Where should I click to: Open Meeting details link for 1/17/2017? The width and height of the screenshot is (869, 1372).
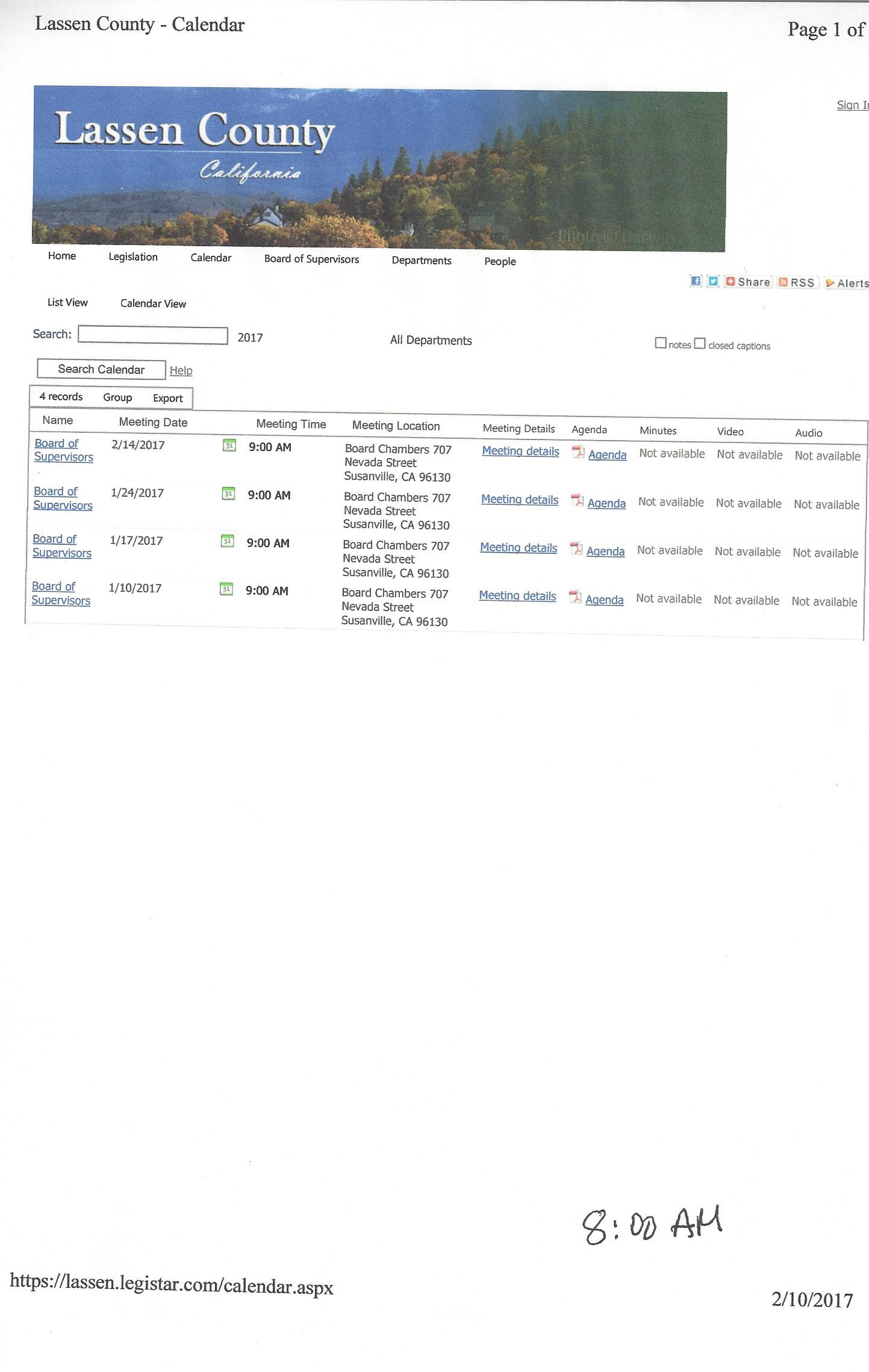coord(519,548)
